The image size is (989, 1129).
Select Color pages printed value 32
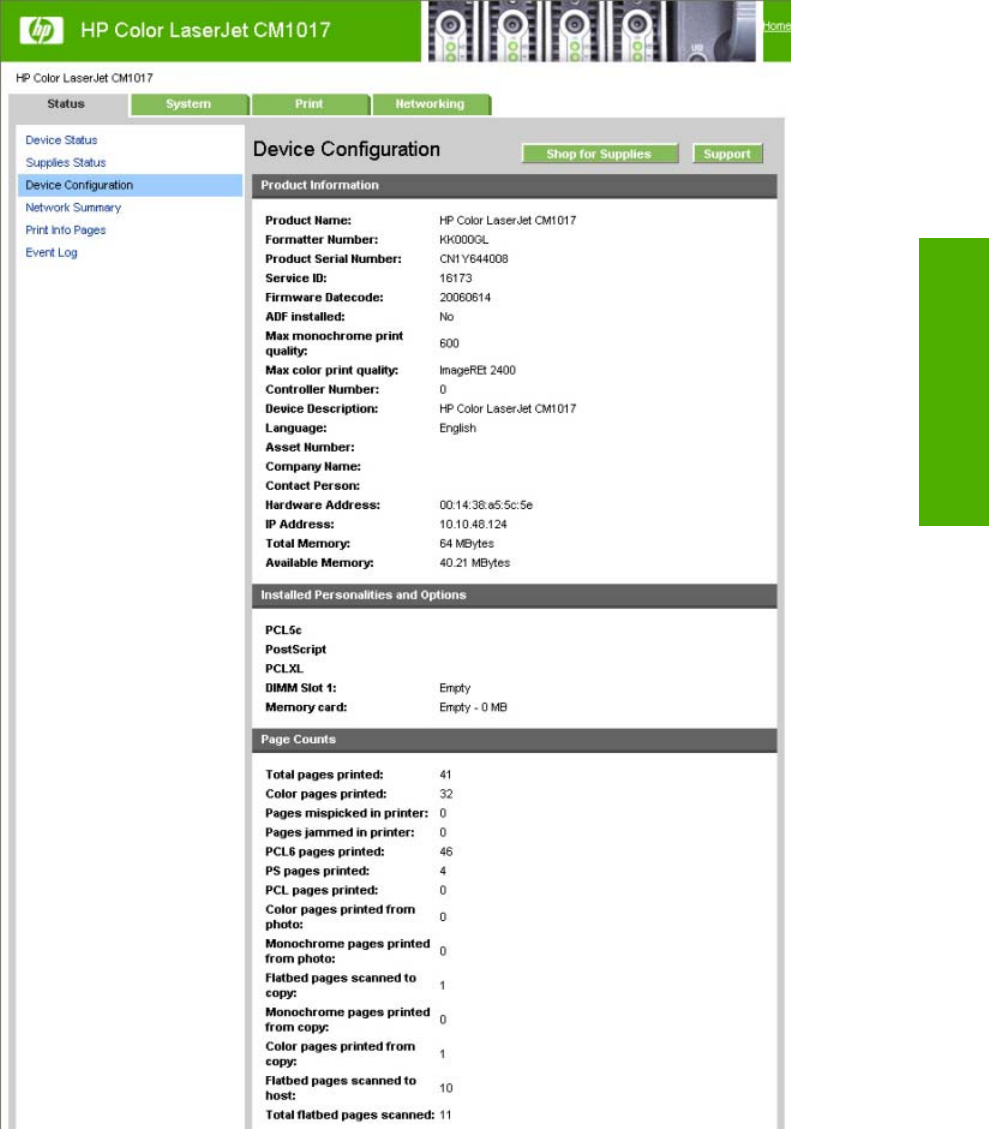pyautogui.click(x=446, y=793)
